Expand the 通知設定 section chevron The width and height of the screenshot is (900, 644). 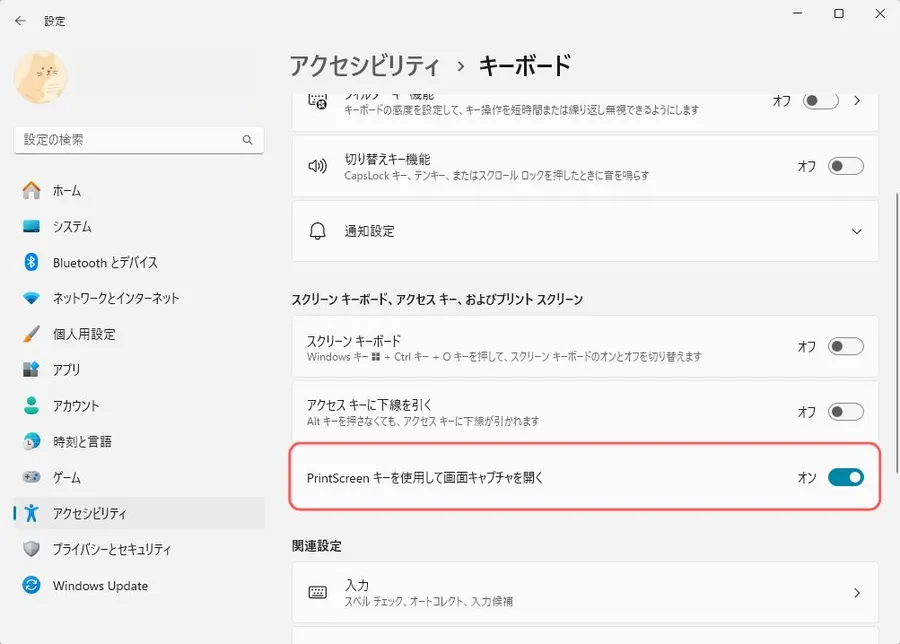tap(856, 231)
